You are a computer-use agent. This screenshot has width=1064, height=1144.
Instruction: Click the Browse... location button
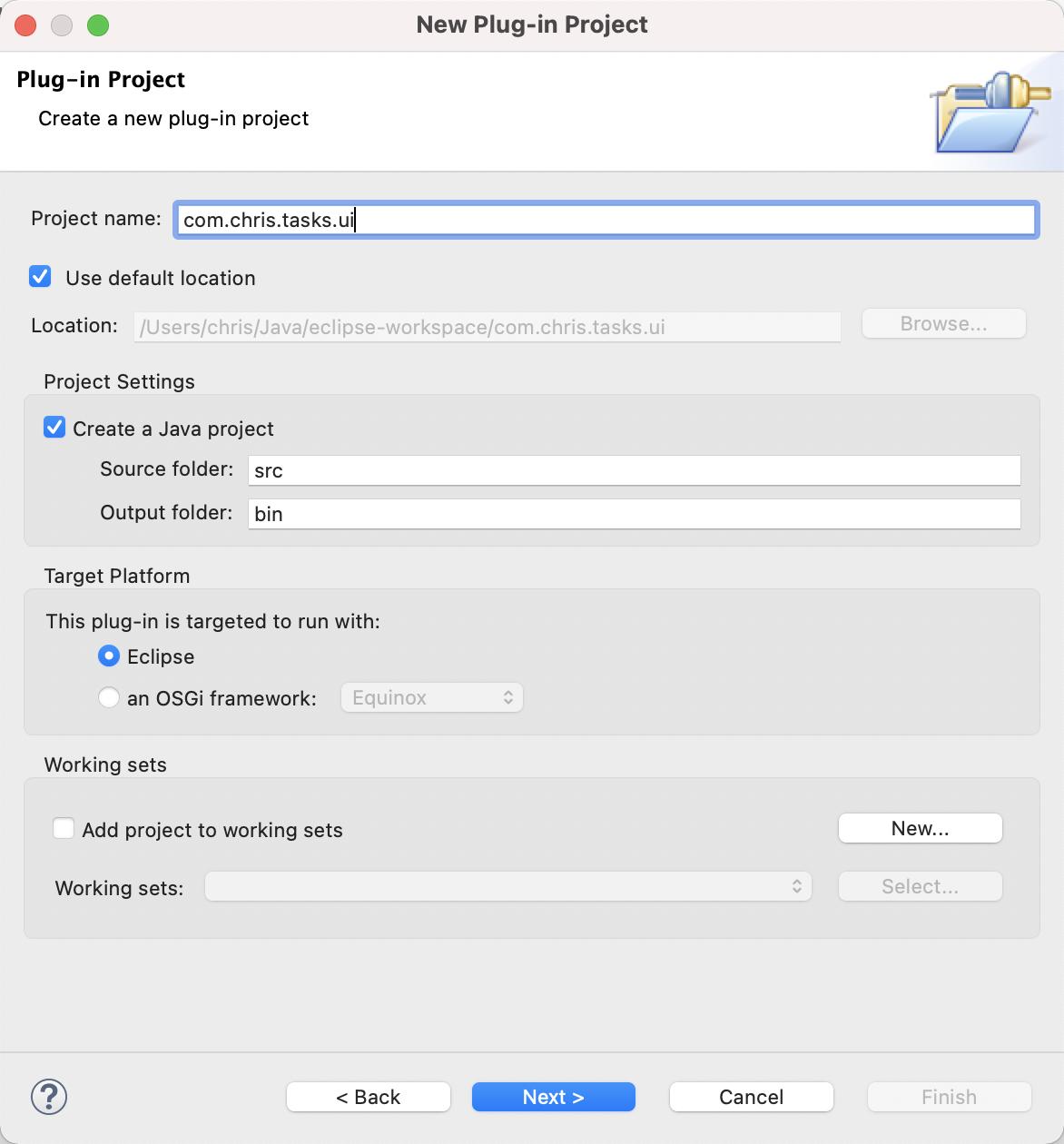point(943,324)
